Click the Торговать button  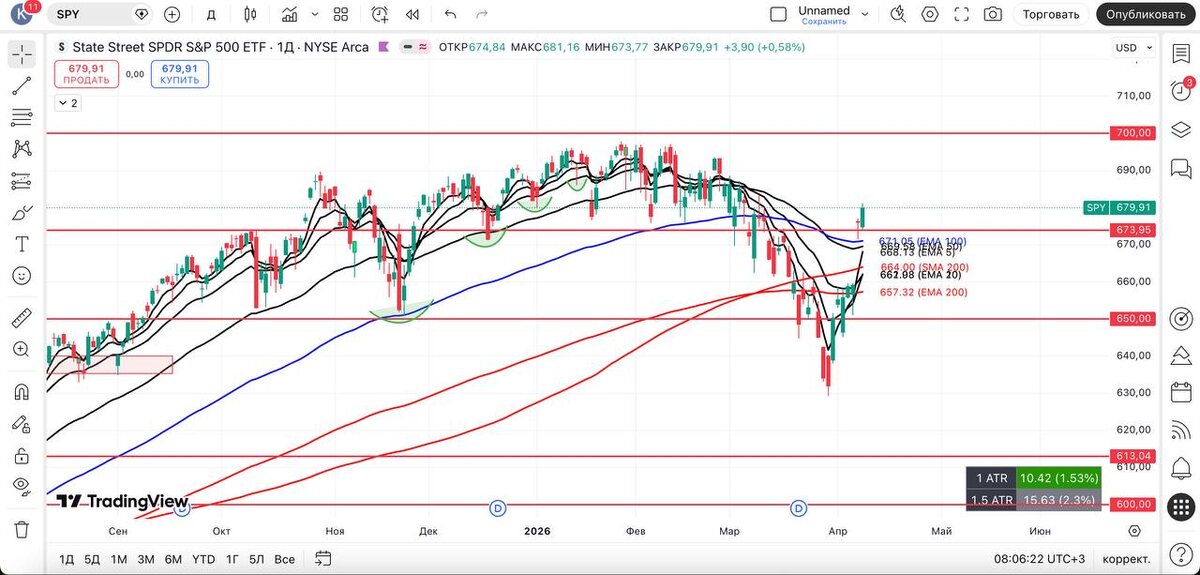click(x=1051, y=14)
